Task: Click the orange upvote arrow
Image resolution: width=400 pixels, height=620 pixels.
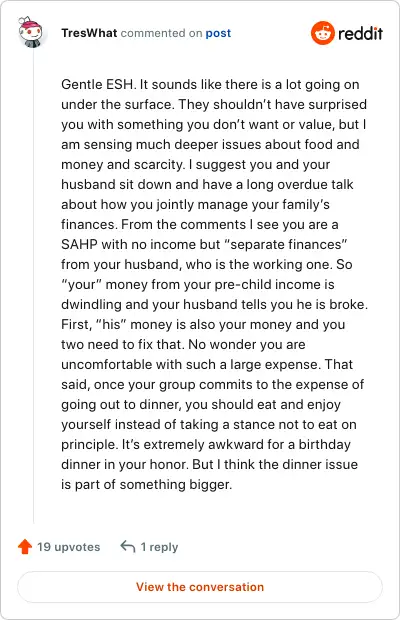Action: coord(25,546)
